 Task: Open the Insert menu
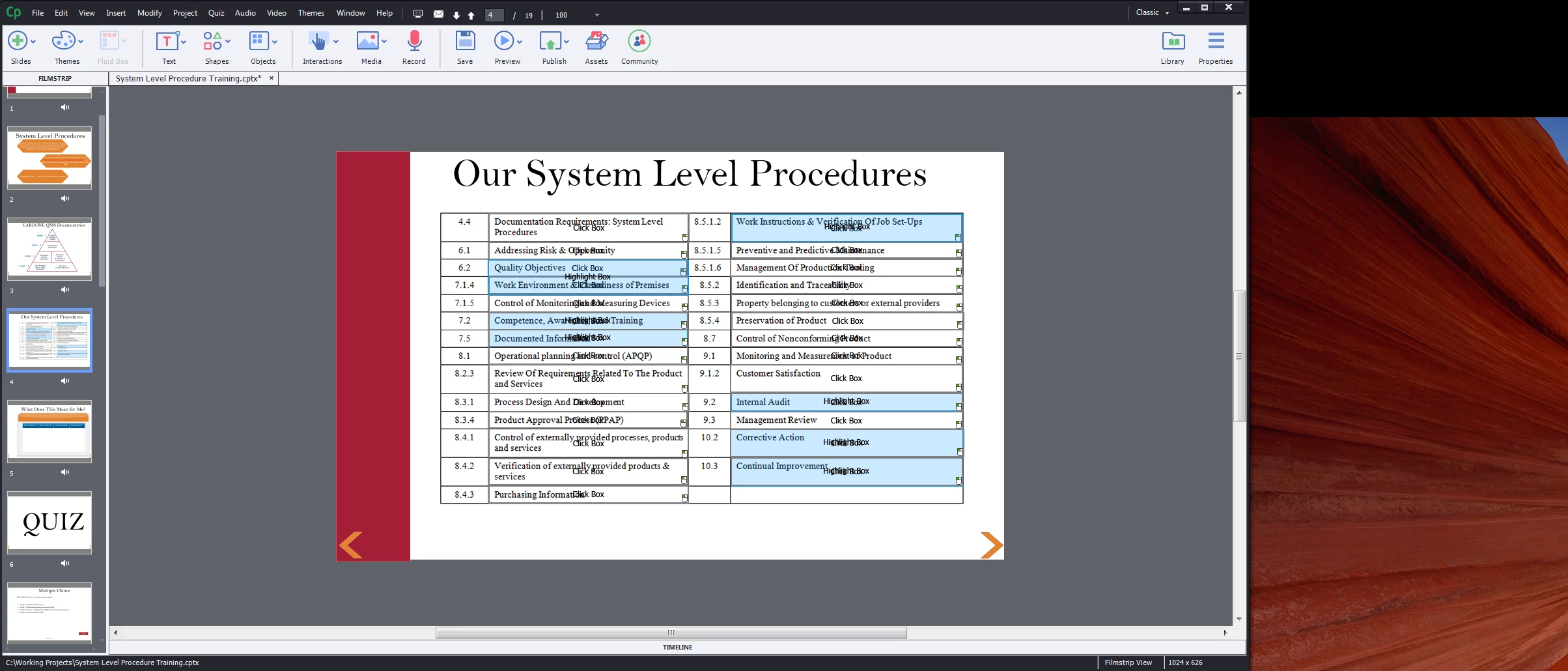tap(116, 13)
